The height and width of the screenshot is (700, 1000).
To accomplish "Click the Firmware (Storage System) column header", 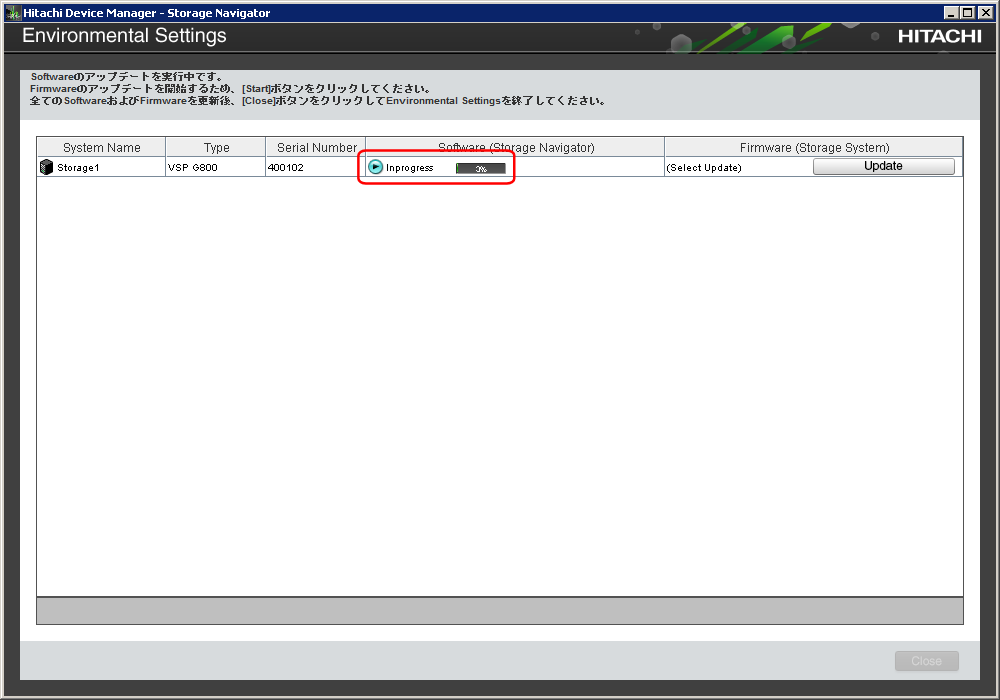I will pos(814,147).
